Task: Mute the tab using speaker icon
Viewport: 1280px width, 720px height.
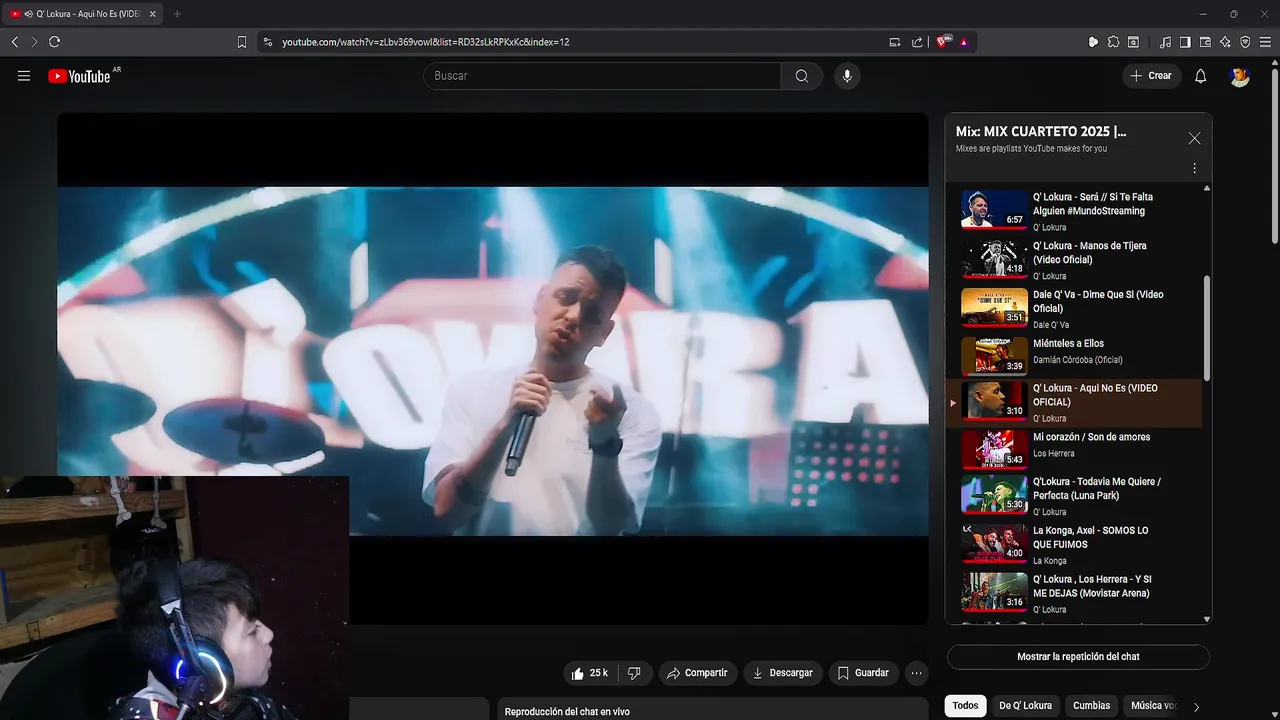Action: (27, 14)
